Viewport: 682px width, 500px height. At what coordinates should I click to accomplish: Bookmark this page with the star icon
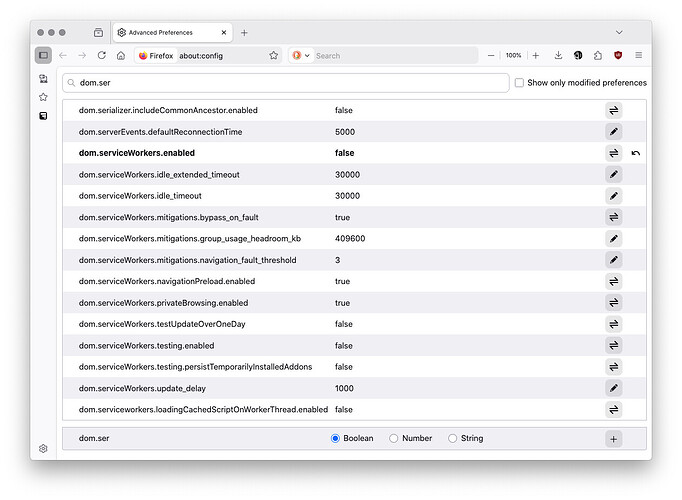[x=274, y=55]
